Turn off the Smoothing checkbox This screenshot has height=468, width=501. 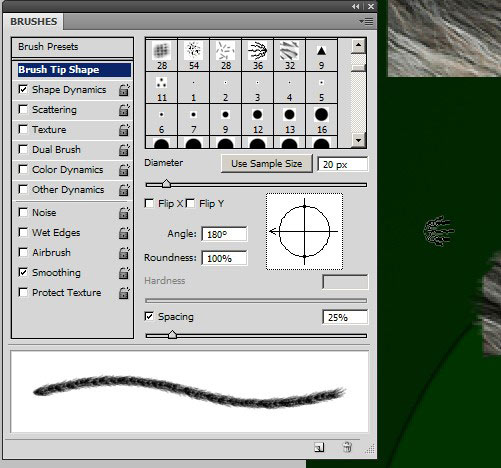tap(23, 272)
